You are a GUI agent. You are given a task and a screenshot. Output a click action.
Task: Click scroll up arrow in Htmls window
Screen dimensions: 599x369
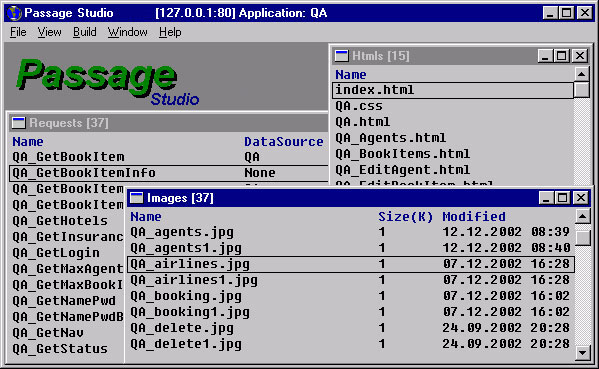(581, 74)
